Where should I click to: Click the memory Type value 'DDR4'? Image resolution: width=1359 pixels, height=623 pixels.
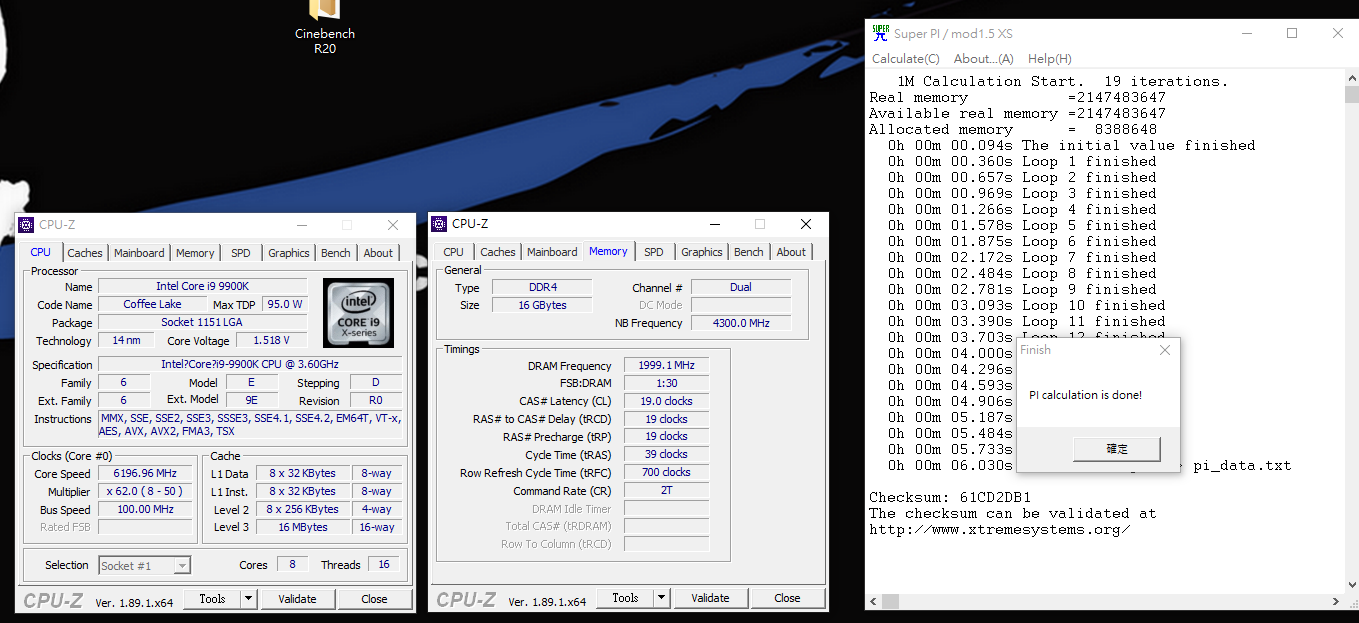coord(542,287)
